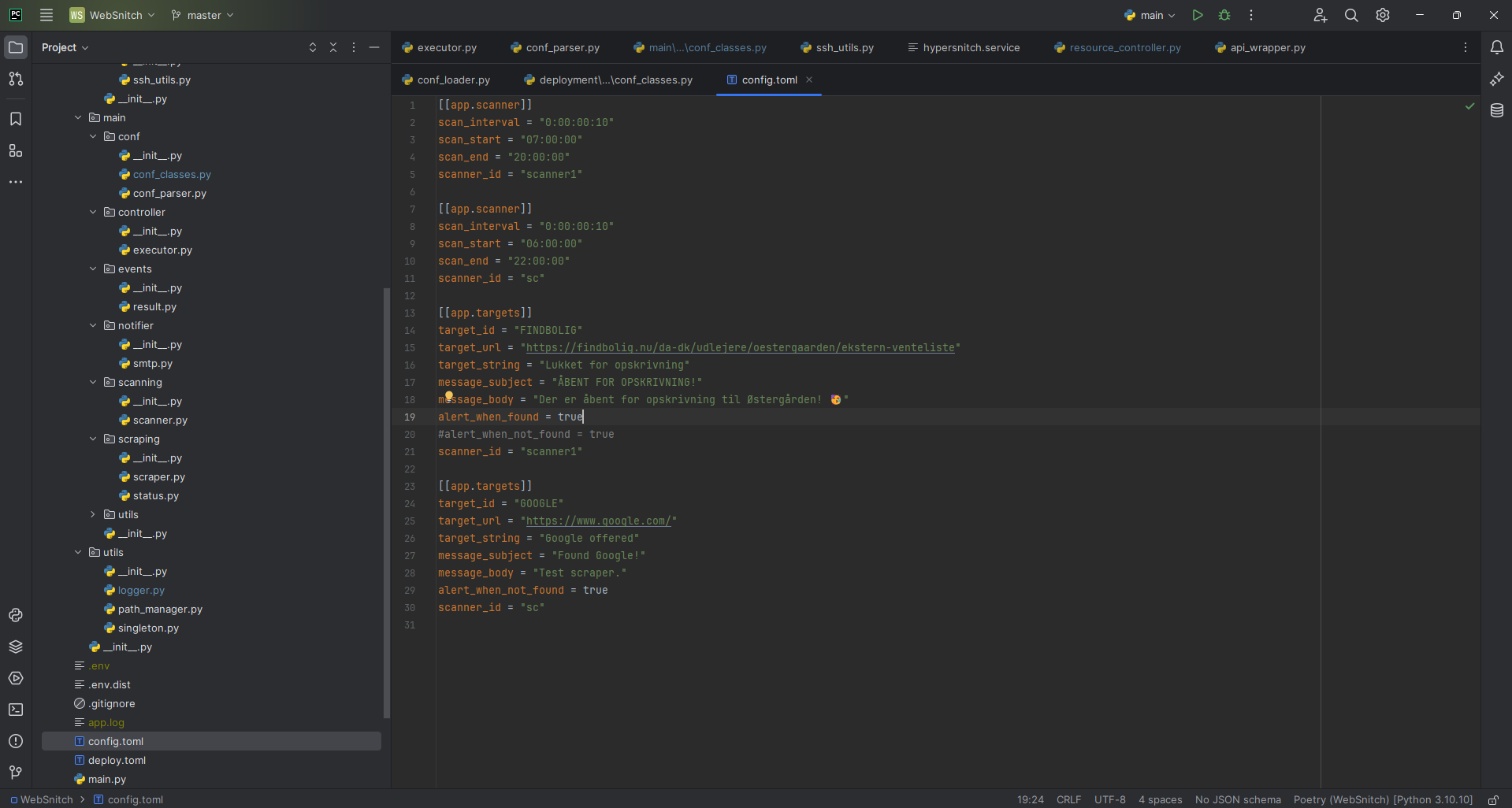Switch to executor.py tab
Viewport: 1512px width, 808px height.
tap(439, 47)
